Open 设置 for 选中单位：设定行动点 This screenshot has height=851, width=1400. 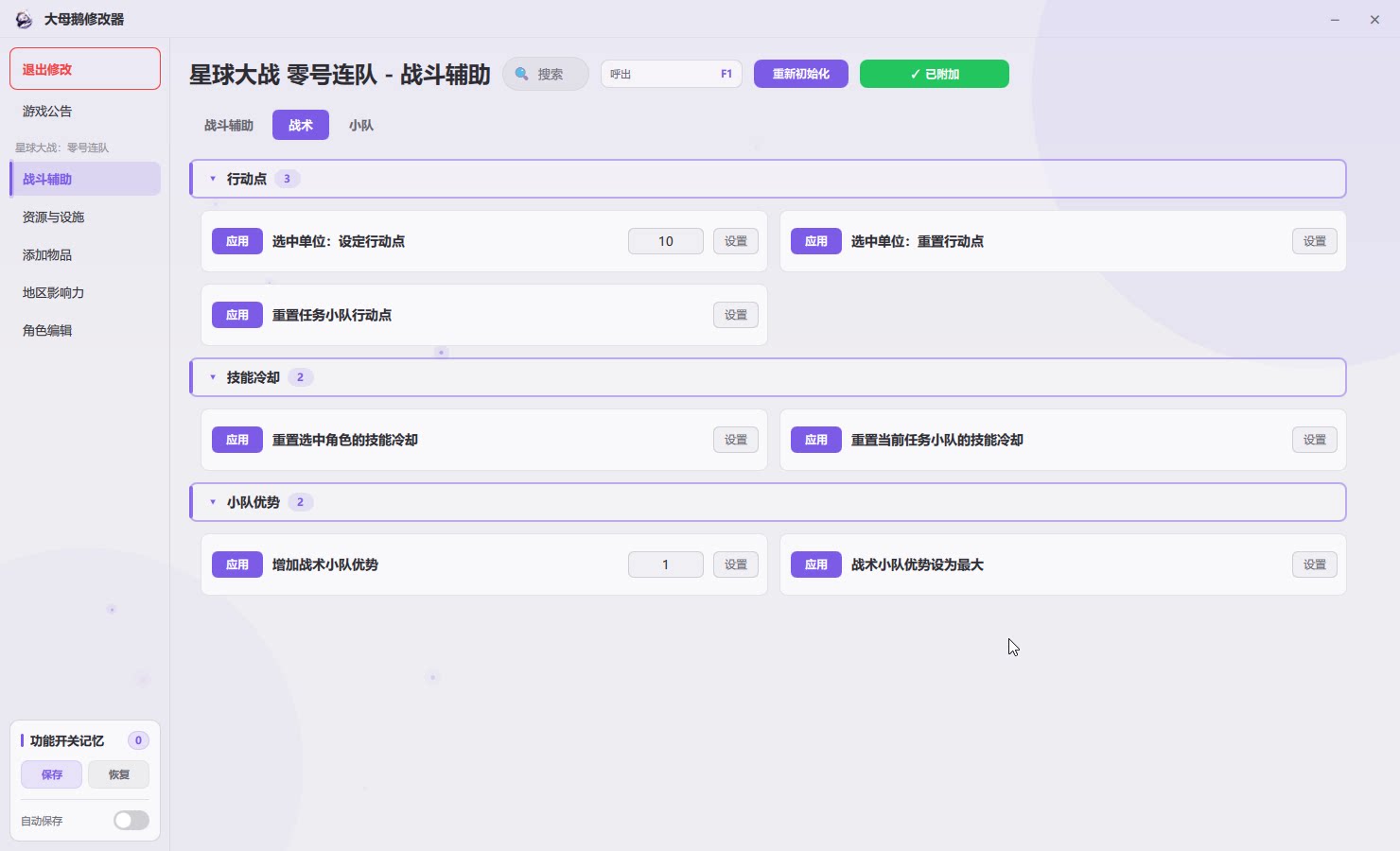pos(736,241)
